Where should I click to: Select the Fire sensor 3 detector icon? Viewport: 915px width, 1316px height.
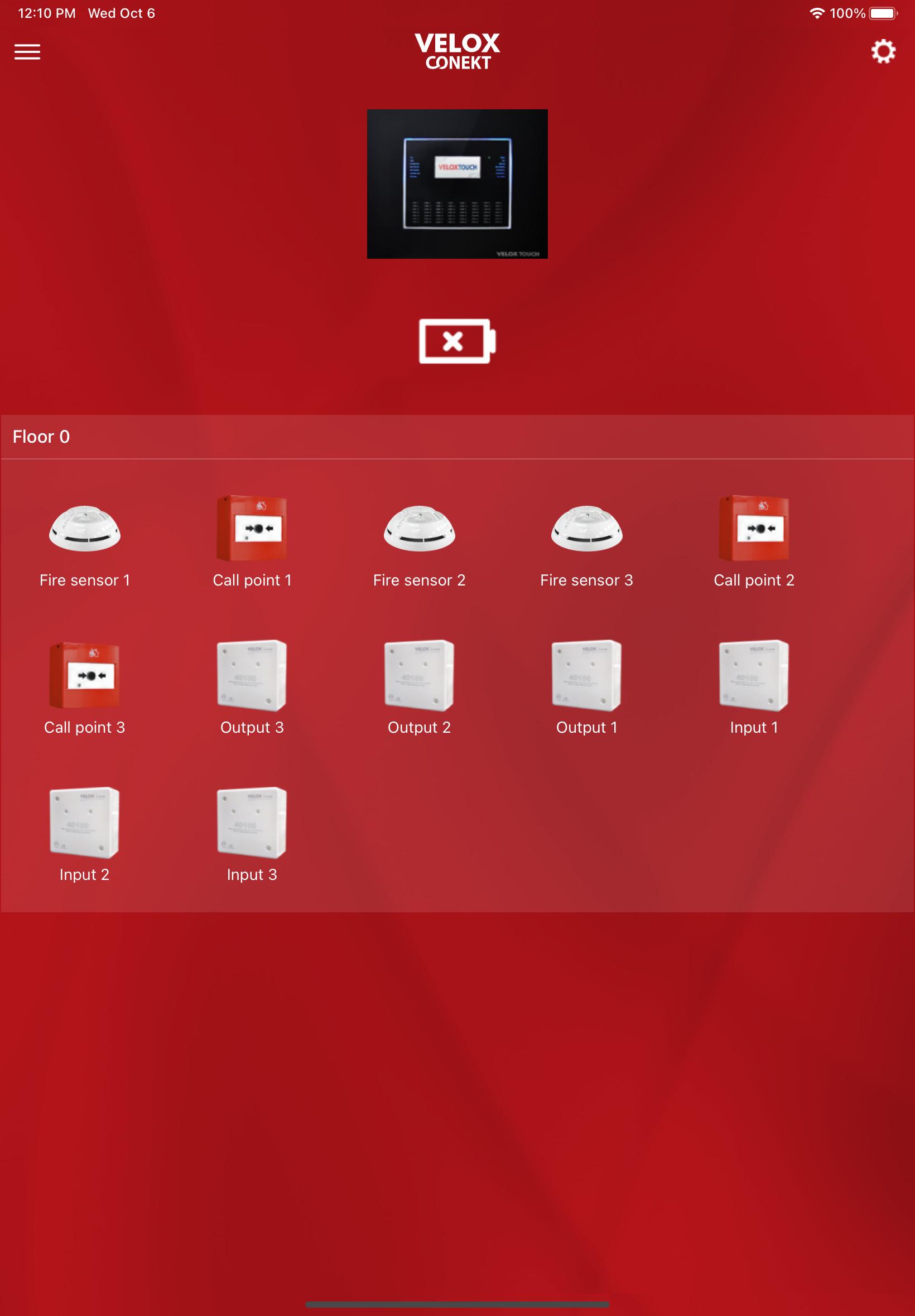pos(586,528)
